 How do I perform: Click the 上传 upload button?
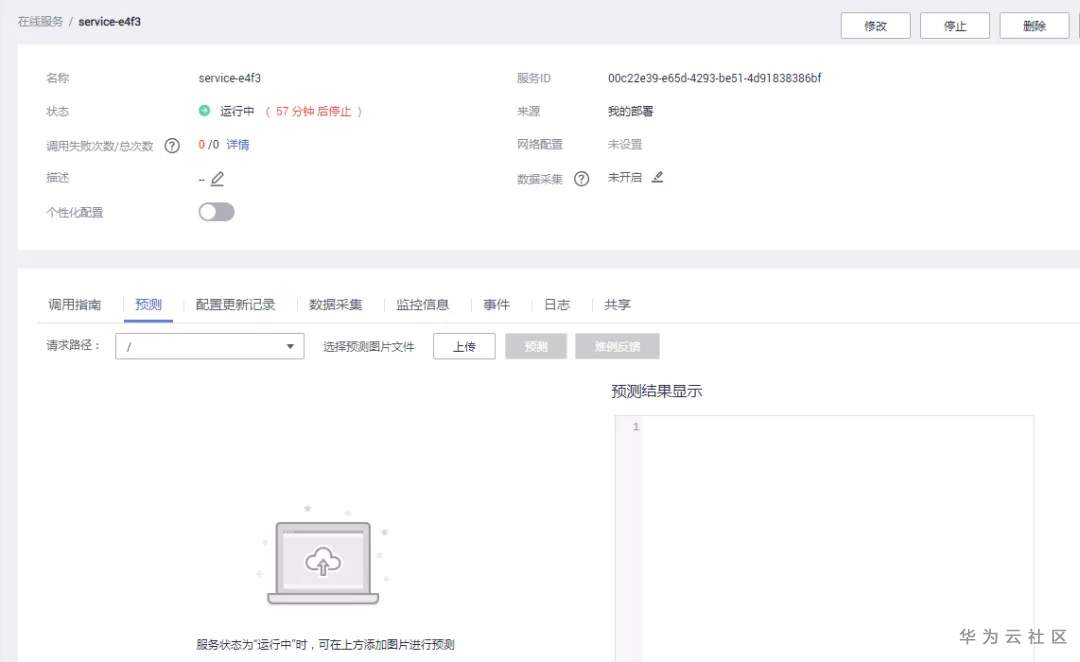(464, 346)
